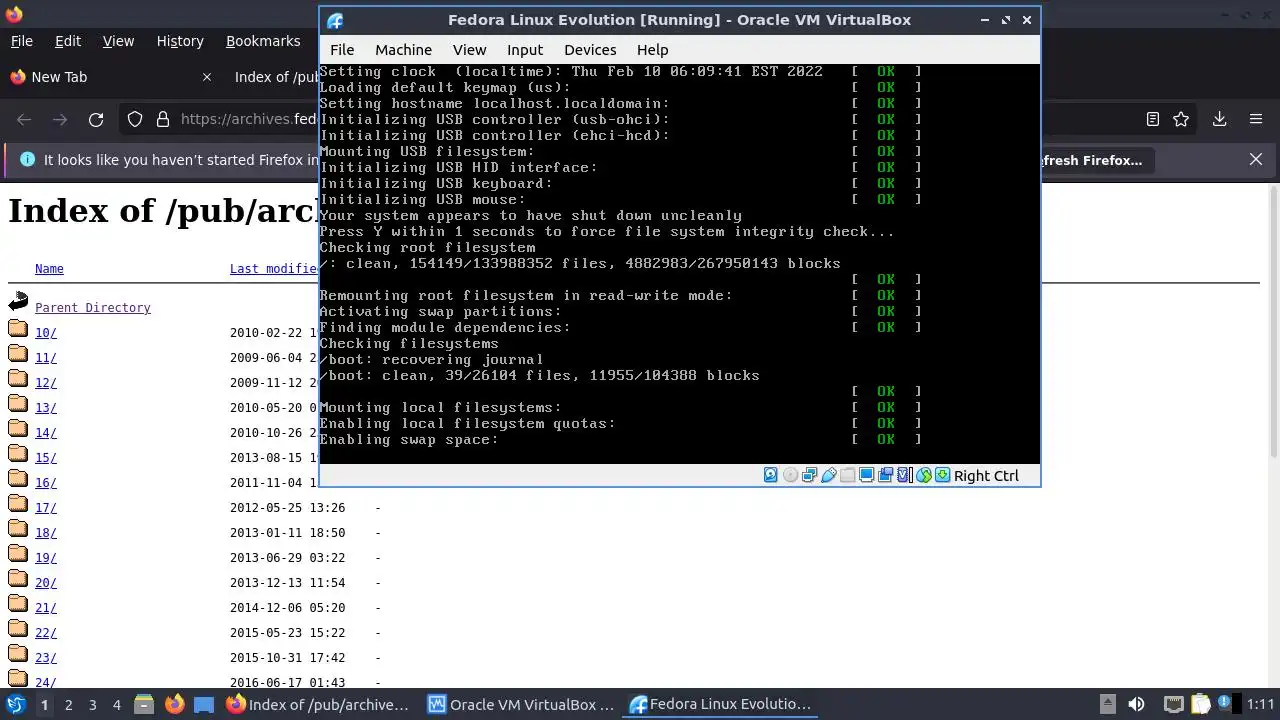
Task: Open the Input menu in VirtualBox
Action: (x=525, y=50)
